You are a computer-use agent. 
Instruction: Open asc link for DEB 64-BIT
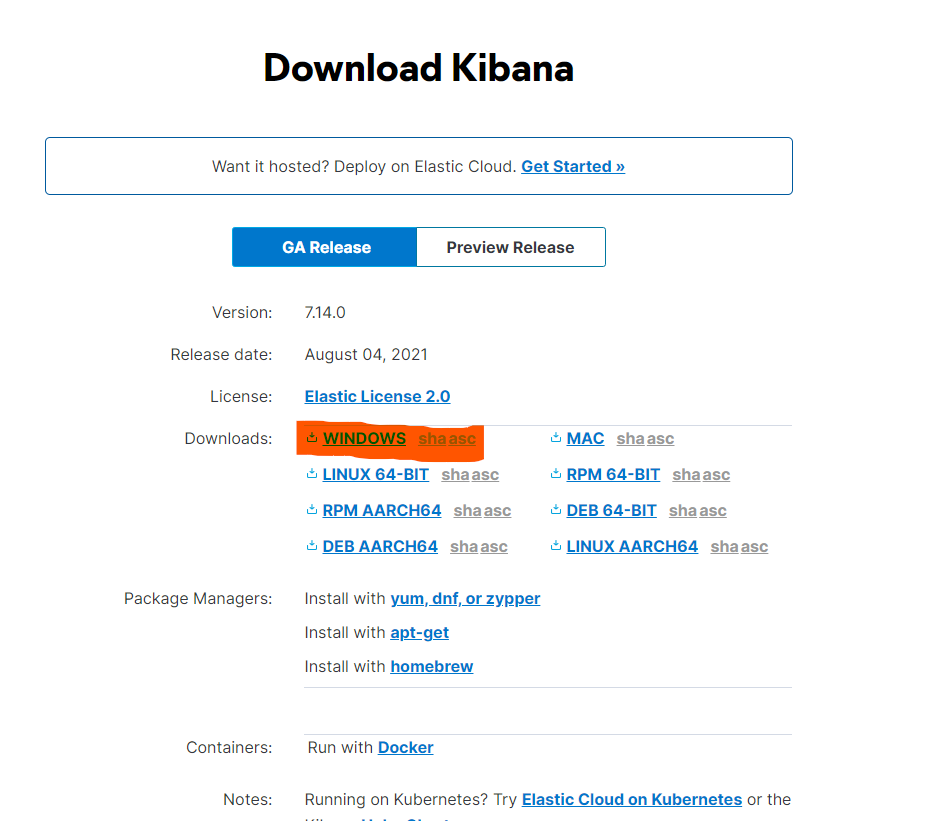[x=713, y=511]
